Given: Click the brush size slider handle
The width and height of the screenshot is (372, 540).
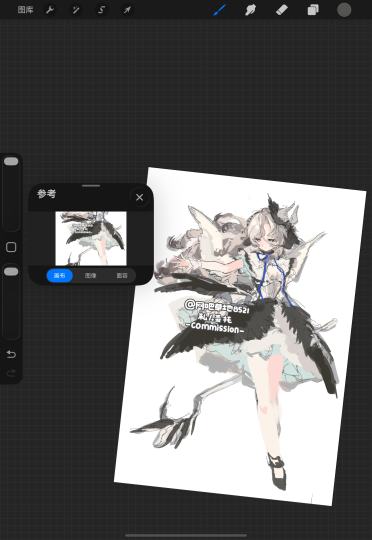Looking at the screenshot, I should click(11, 162).
